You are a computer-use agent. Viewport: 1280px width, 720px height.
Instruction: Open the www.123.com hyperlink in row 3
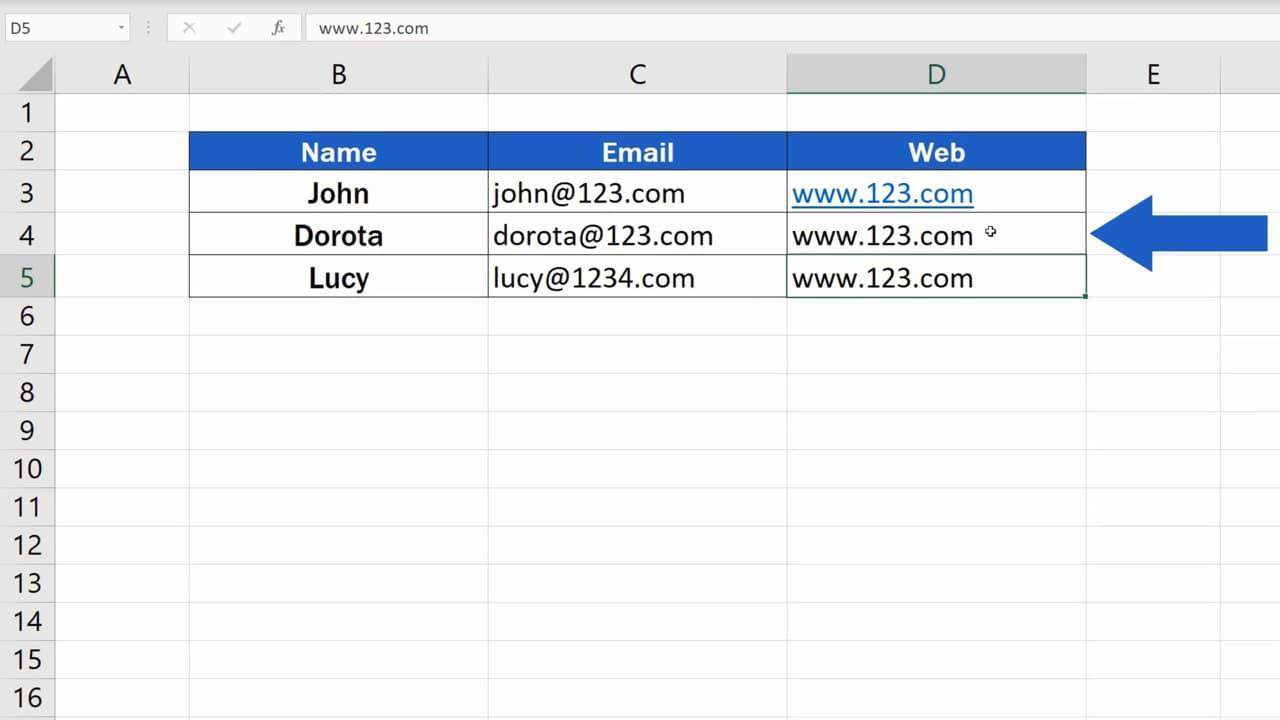[881, 193]
